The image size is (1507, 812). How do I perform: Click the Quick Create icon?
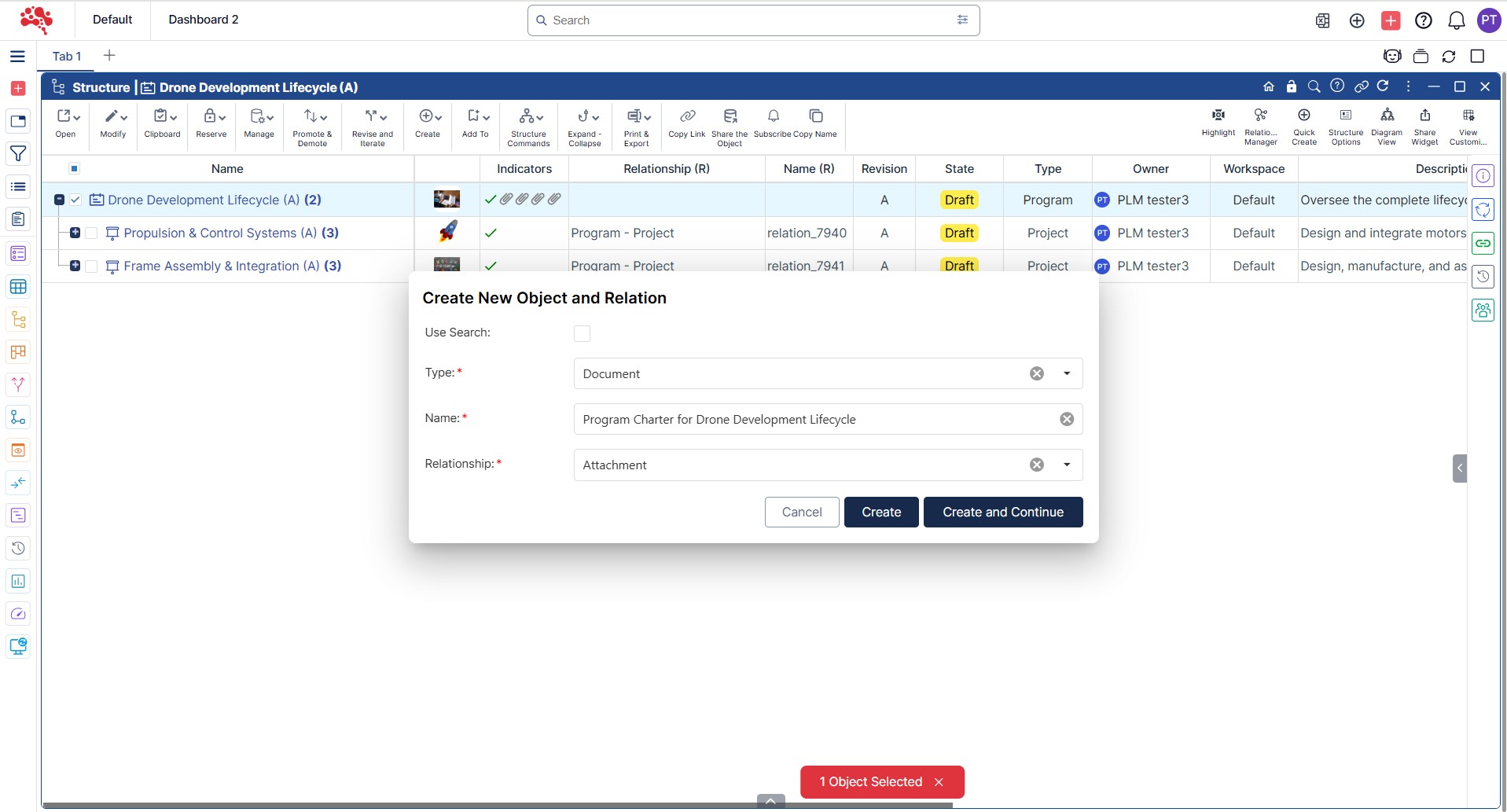pyautogui.click(x=1303, y=116)
